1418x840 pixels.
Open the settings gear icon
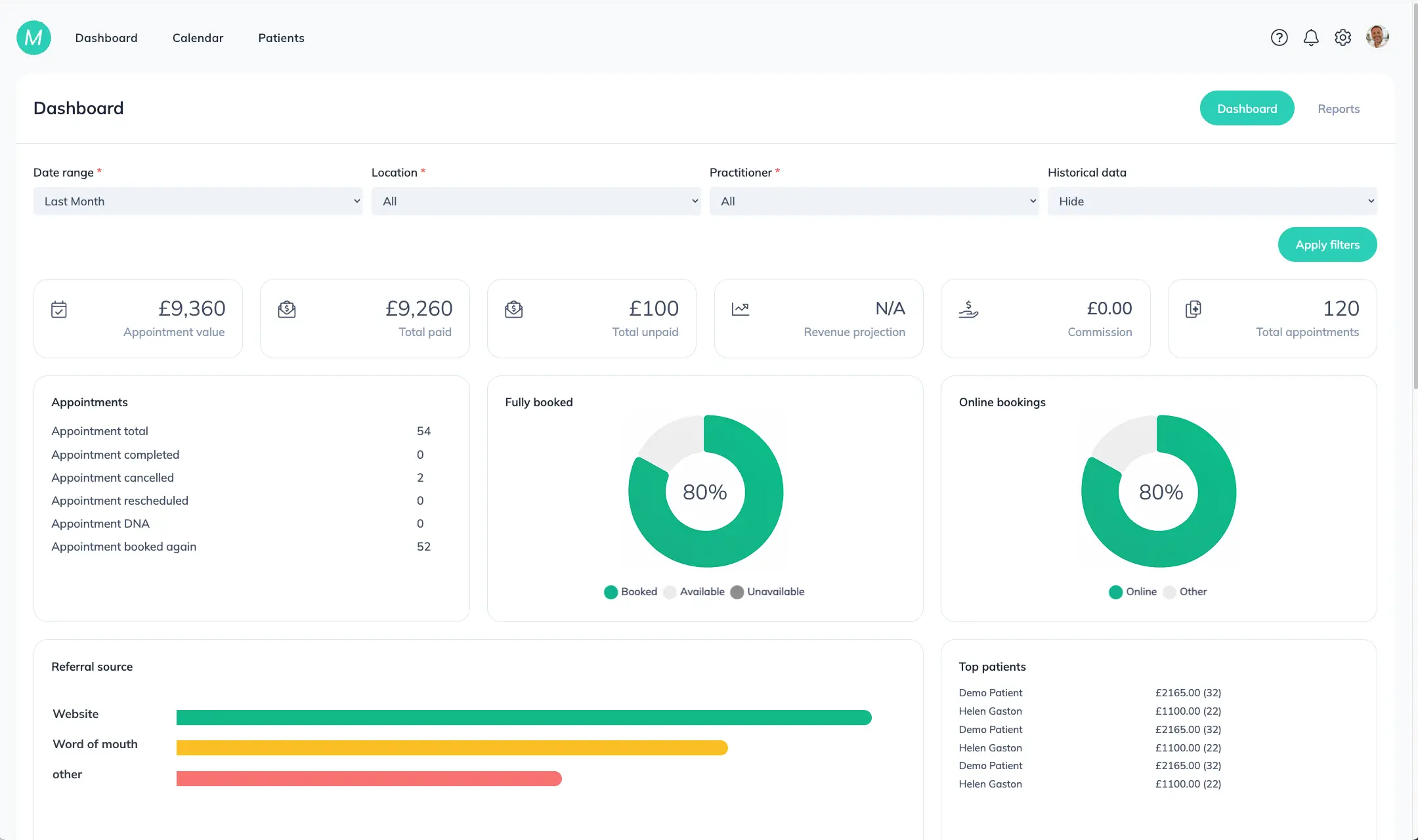point(1343,37)
